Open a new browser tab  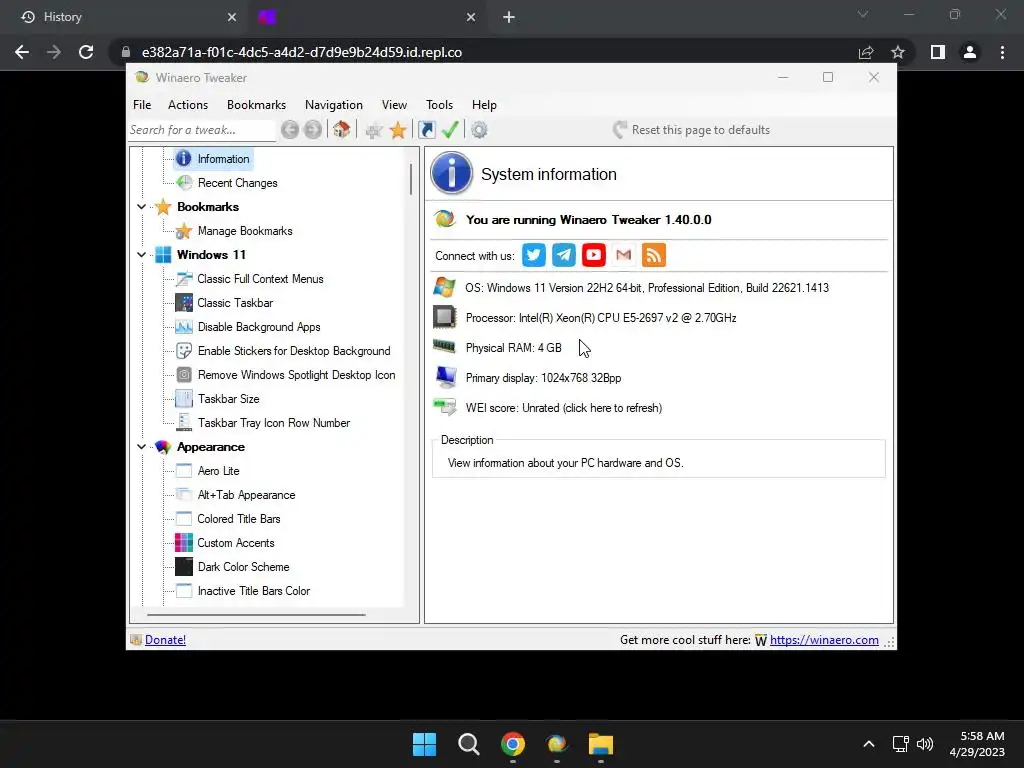click(x=509, y=17)
